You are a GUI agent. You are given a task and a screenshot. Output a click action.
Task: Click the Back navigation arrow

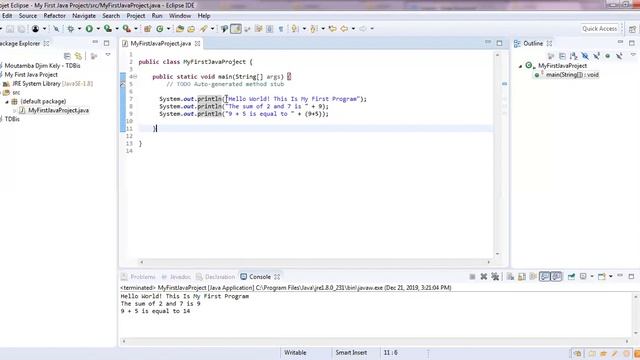[x=344, y=29]
